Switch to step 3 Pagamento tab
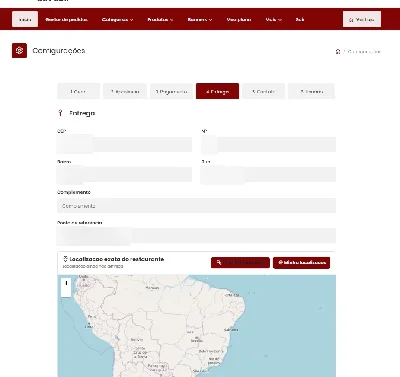Screen dimensions: 400x377 click(x=171, y=91)
